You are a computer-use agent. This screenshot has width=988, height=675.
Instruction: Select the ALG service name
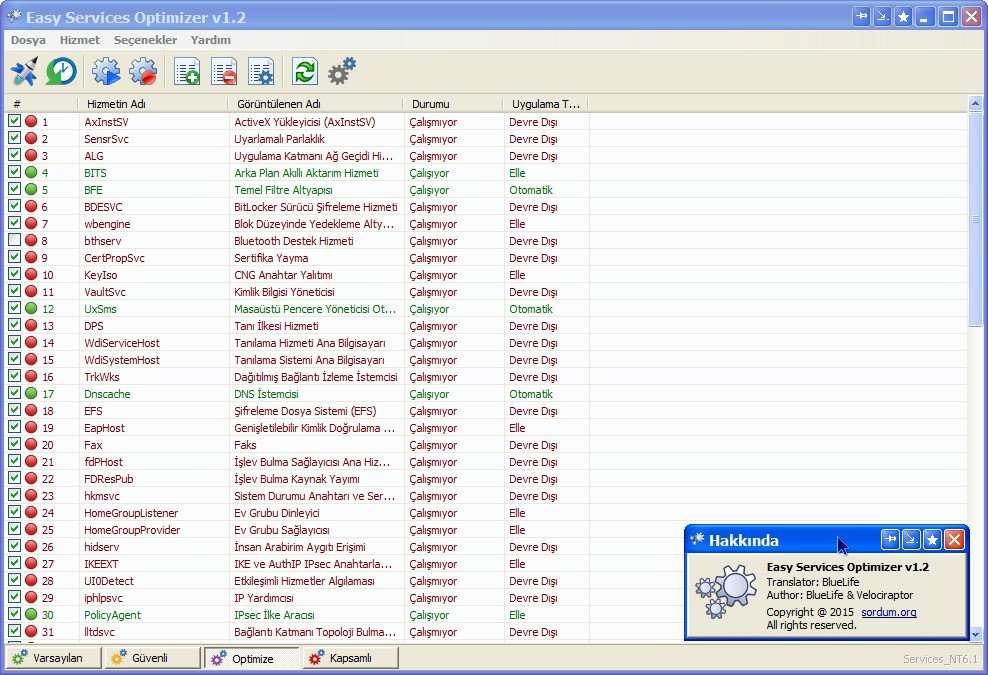pyautogui.click(x=94, y=156)
